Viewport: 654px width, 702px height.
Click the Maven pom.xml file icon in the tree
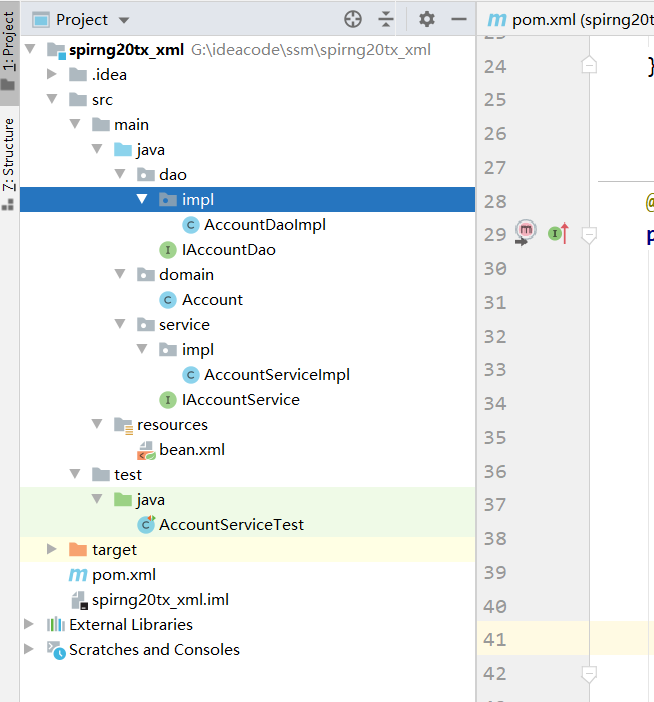[78, 575]
